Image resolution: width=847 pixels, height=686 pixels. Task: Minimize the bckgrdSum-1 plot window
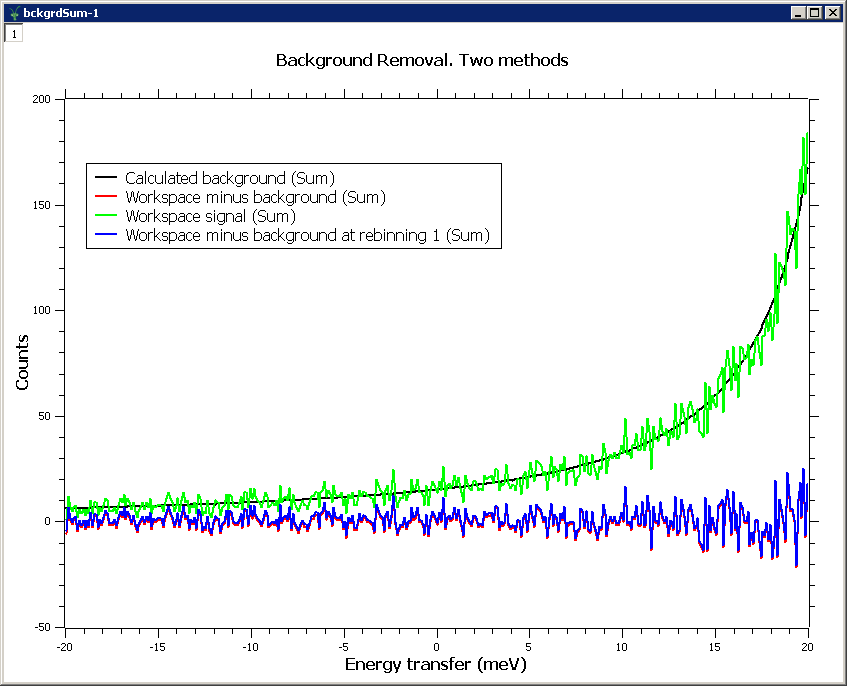point(798,12)
